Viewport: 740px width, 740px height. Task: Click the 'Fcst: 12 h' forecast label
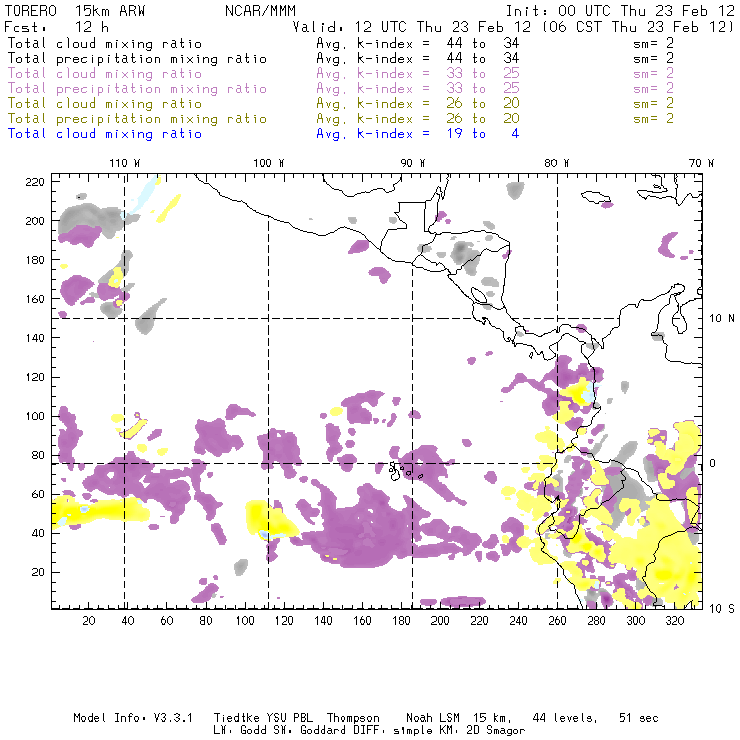56,27
